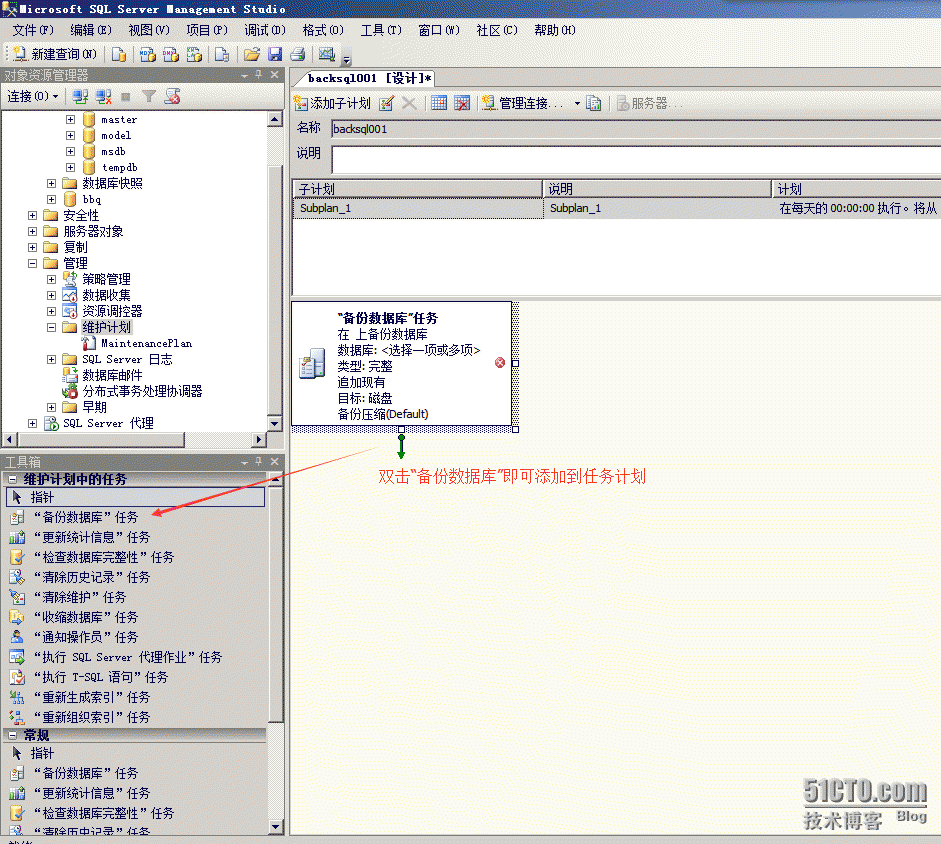This screenshot has height=844, width=941.
Task: Click the 说明 description input field
Action: (x=636, y=160)
